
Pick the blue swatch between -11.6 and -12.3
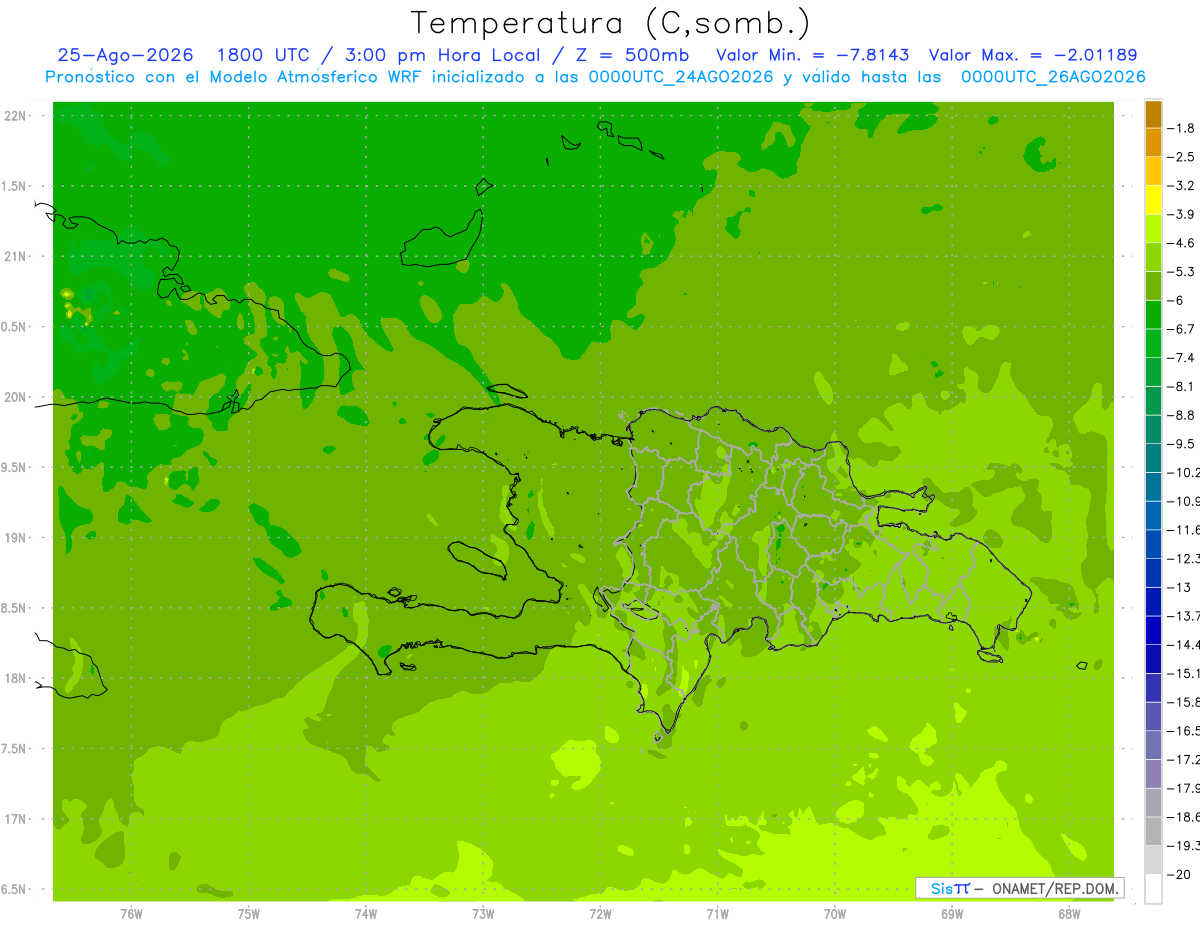tap(1153, 545)
